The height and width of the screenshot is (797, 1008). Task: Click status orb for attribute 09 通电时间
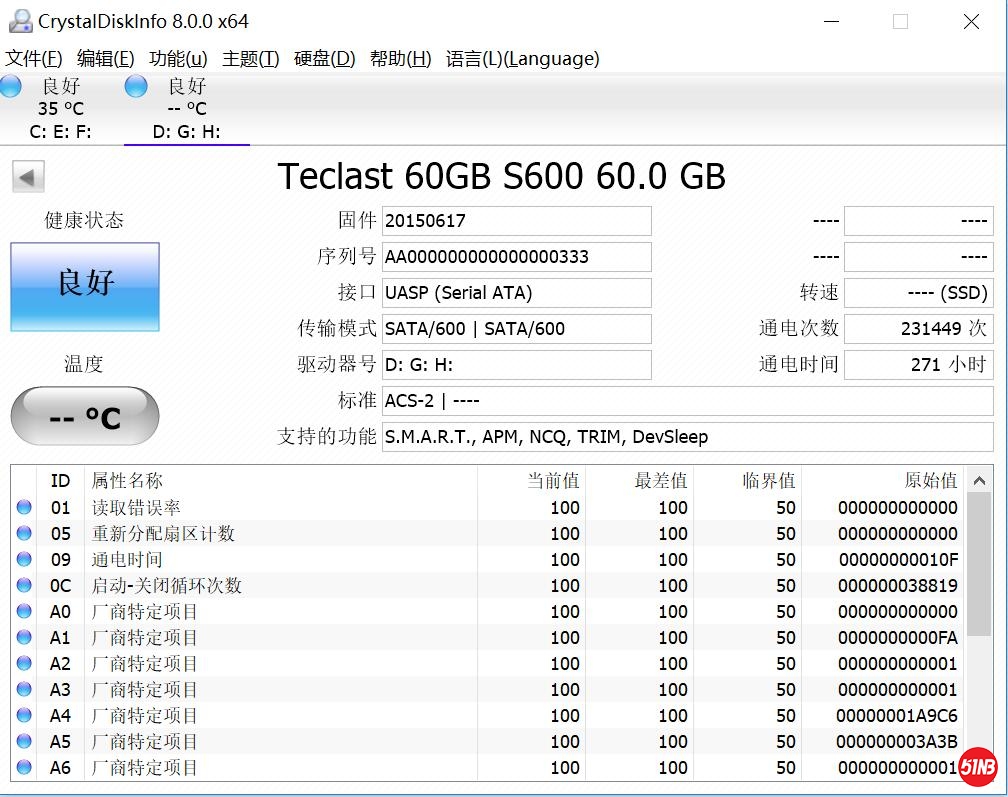[24, 560]
